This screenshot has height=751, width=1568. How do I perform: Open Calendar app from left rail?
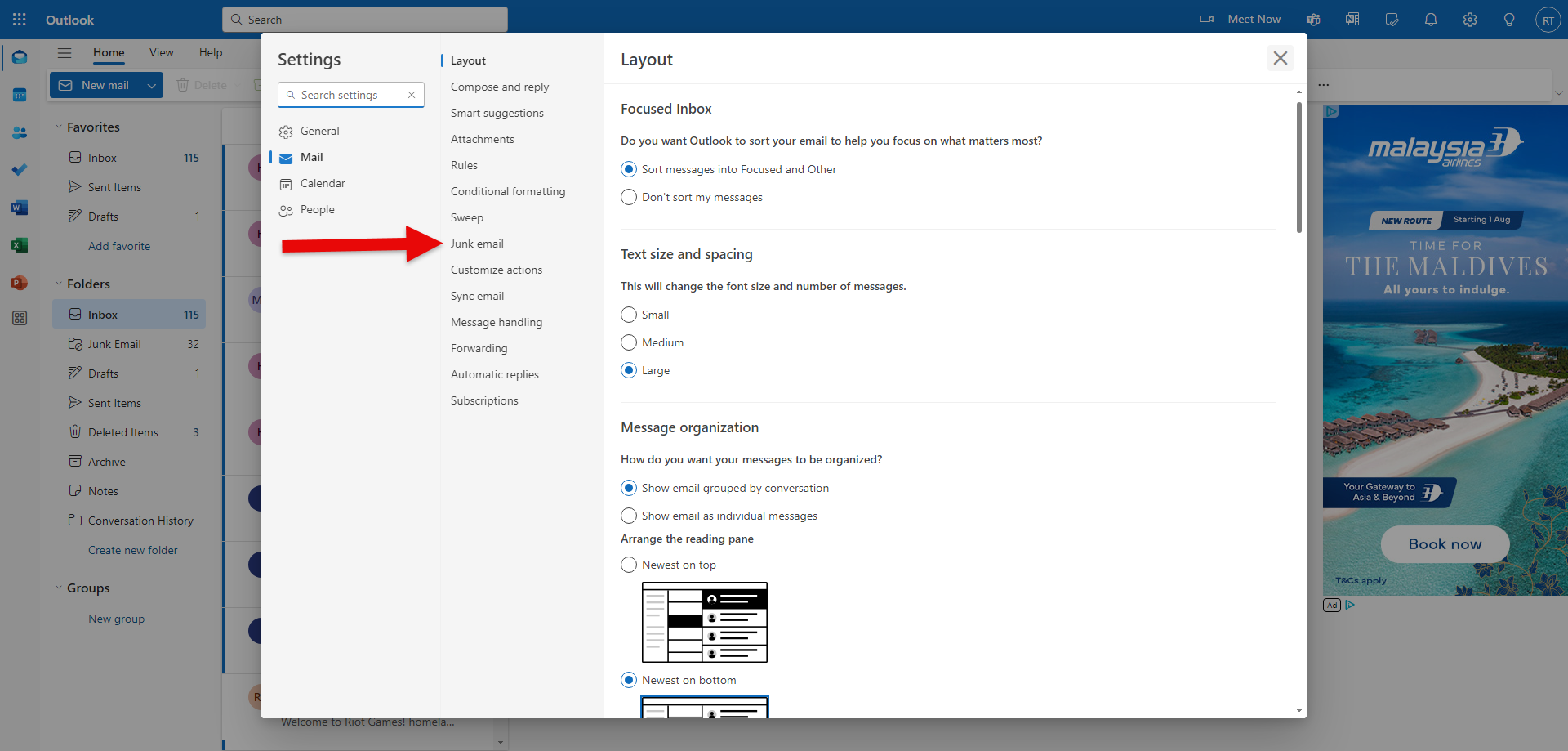(20, 95)
